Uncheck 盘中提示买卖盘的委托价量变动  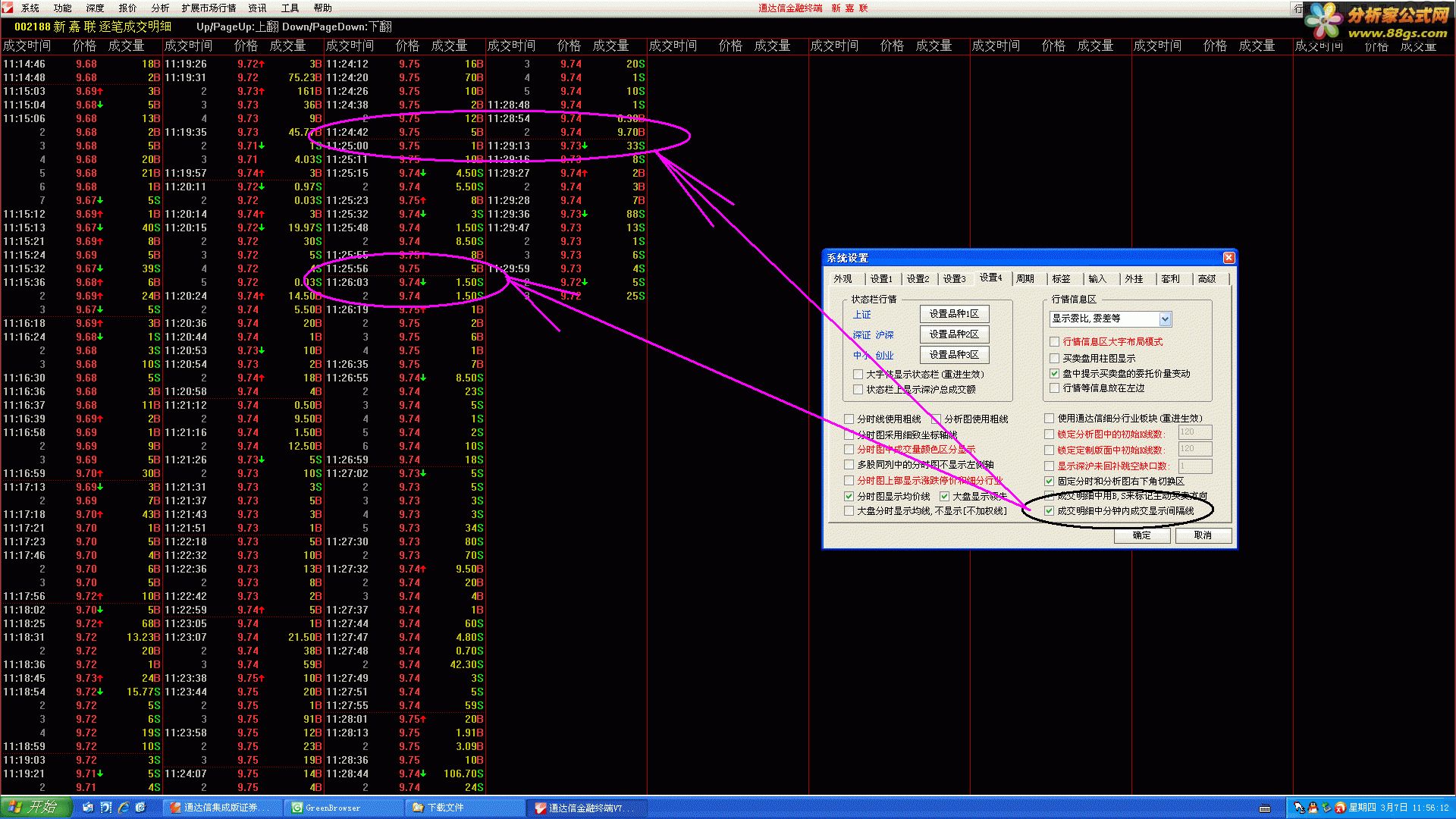pyautogui.click(x=1054, y=374)
